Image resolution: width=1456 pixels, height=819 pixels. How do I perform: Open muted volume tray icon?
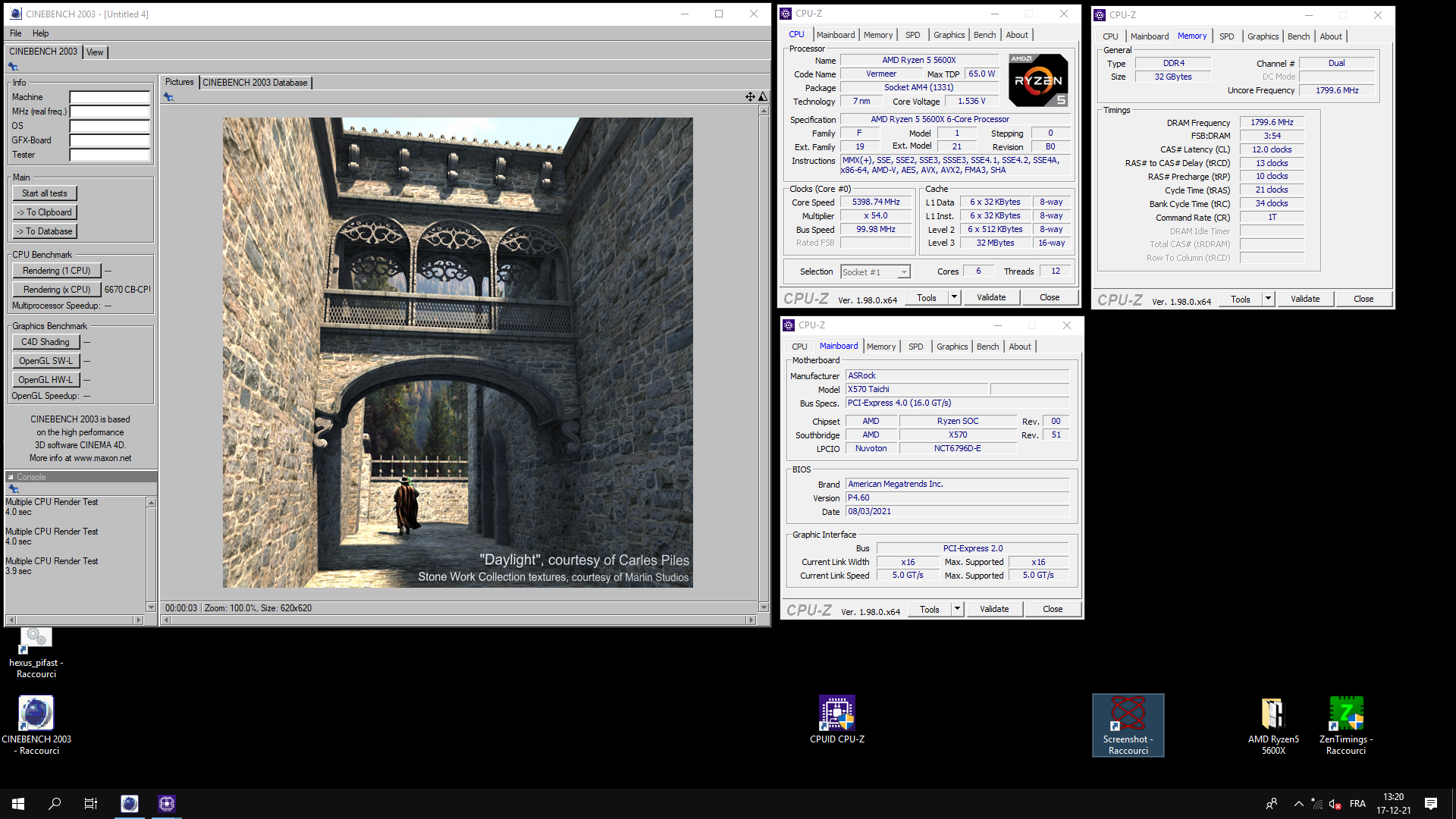1335,804
